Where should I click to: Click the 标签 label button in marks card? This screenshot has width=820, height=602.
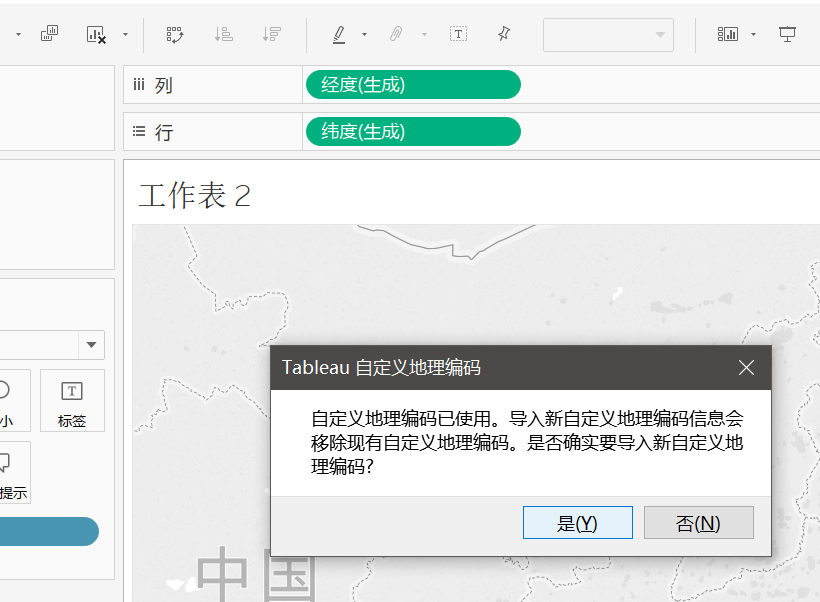pyautogui.click(x=72, y=401)
